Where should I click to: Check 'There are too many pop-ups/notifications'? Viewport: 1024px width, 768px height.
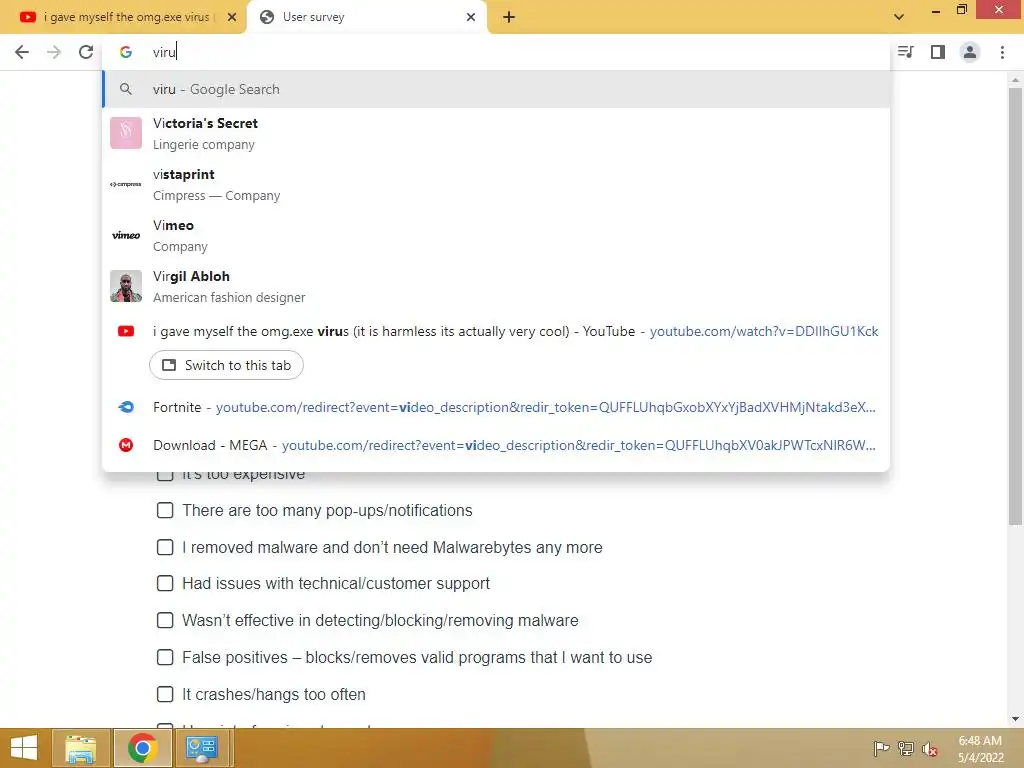click(x=165, y=510)
